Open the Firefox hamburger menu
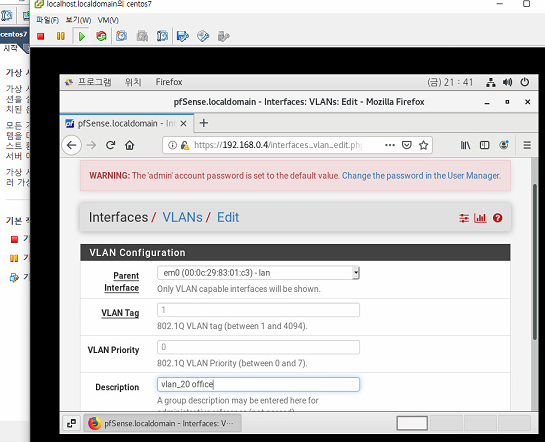Screen dimensions: 545x442 click(527, 145)
